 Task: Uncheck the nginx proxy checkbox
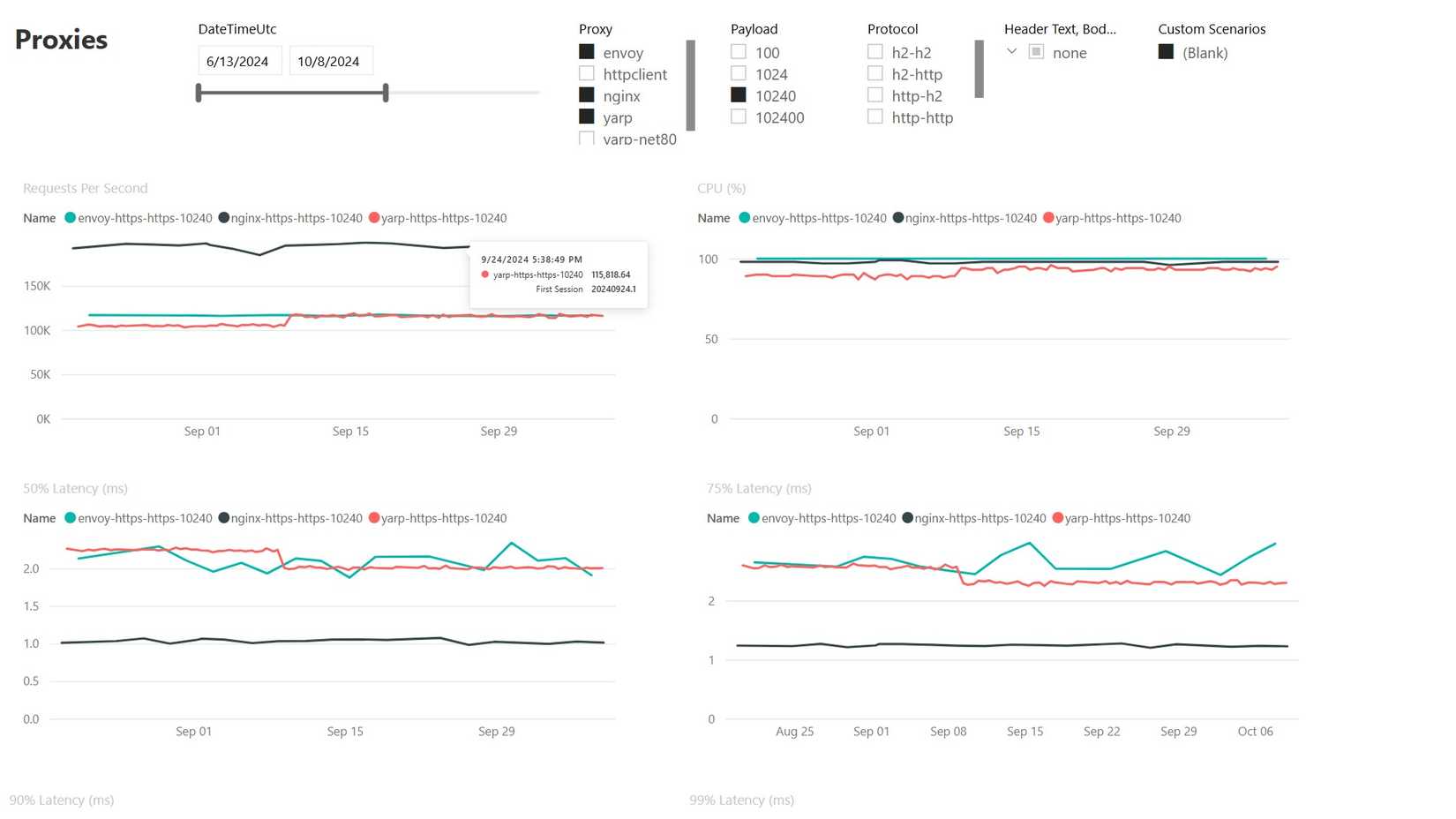(587, 95)
